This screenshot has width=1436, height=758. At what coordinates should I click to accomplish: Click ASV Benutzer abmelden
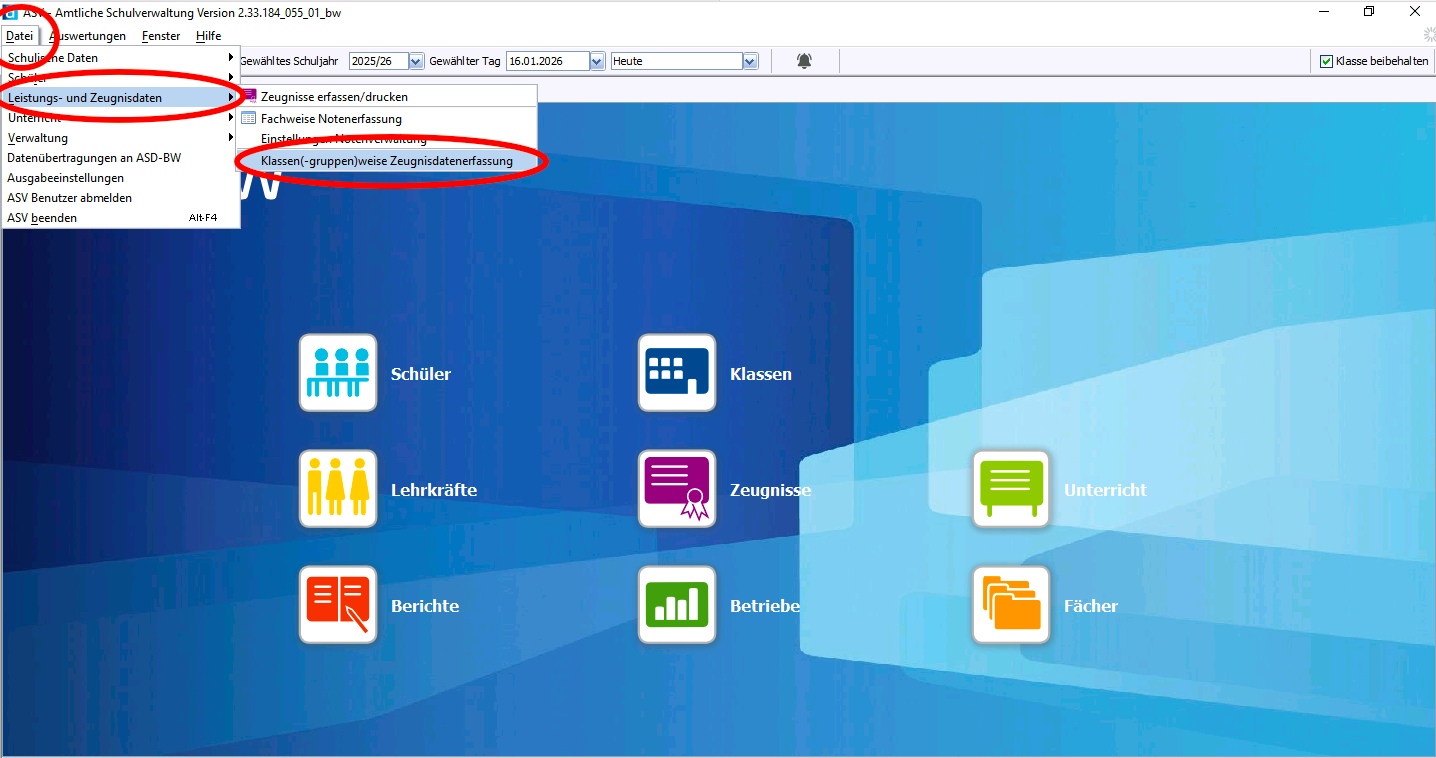pyautogui.click(x=70, y=198)
